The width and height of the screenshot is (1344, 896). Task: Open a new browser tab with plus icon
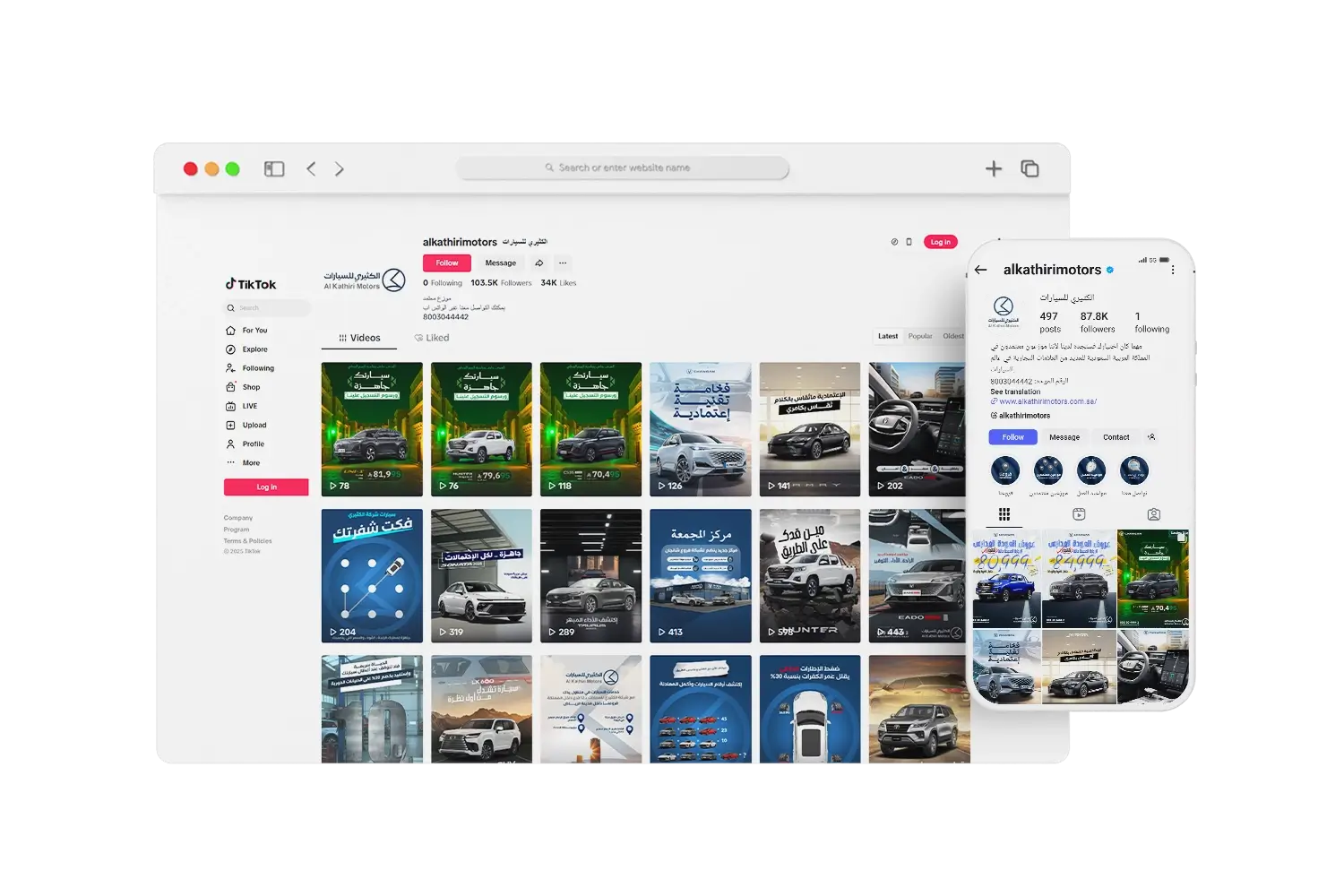(x=994, y=168)
